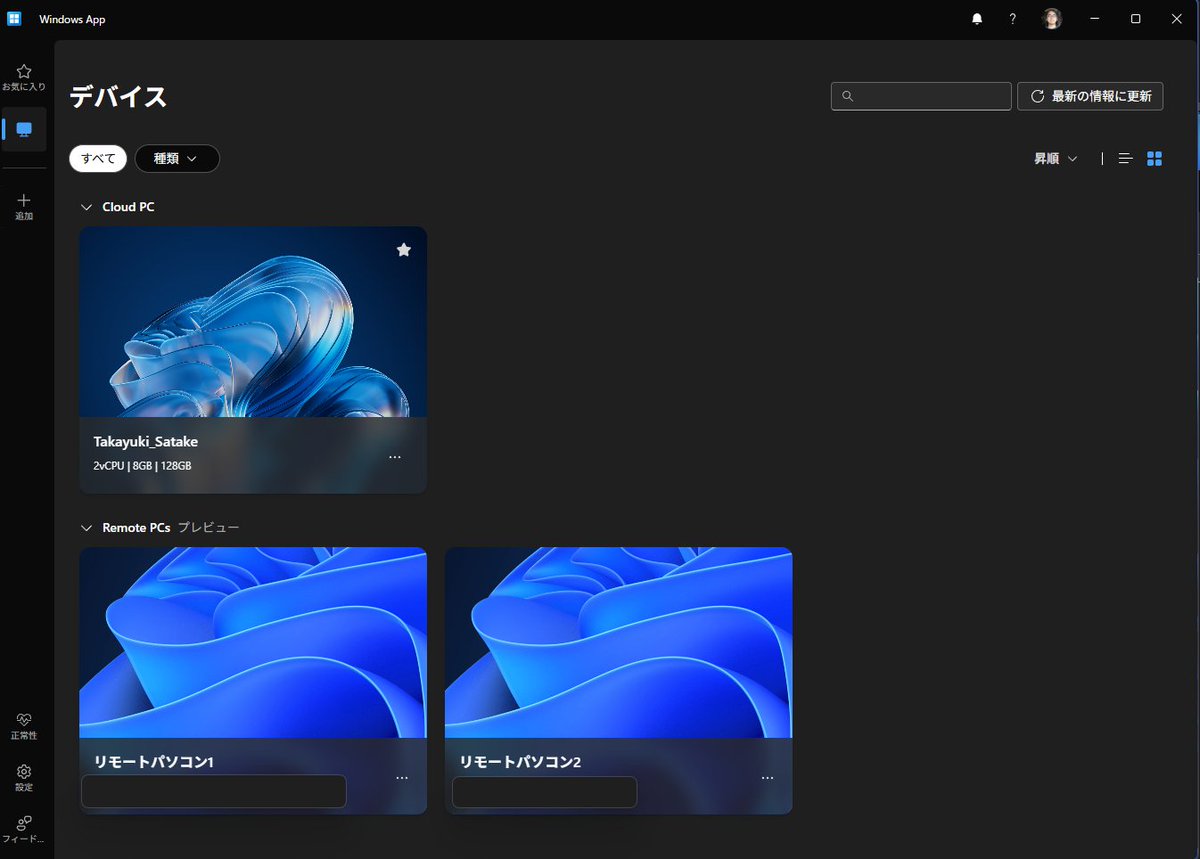The width and height of the screenshot is (1200, 859).
Task: Minimize the Windows App window
Action: pos(1095,19)
